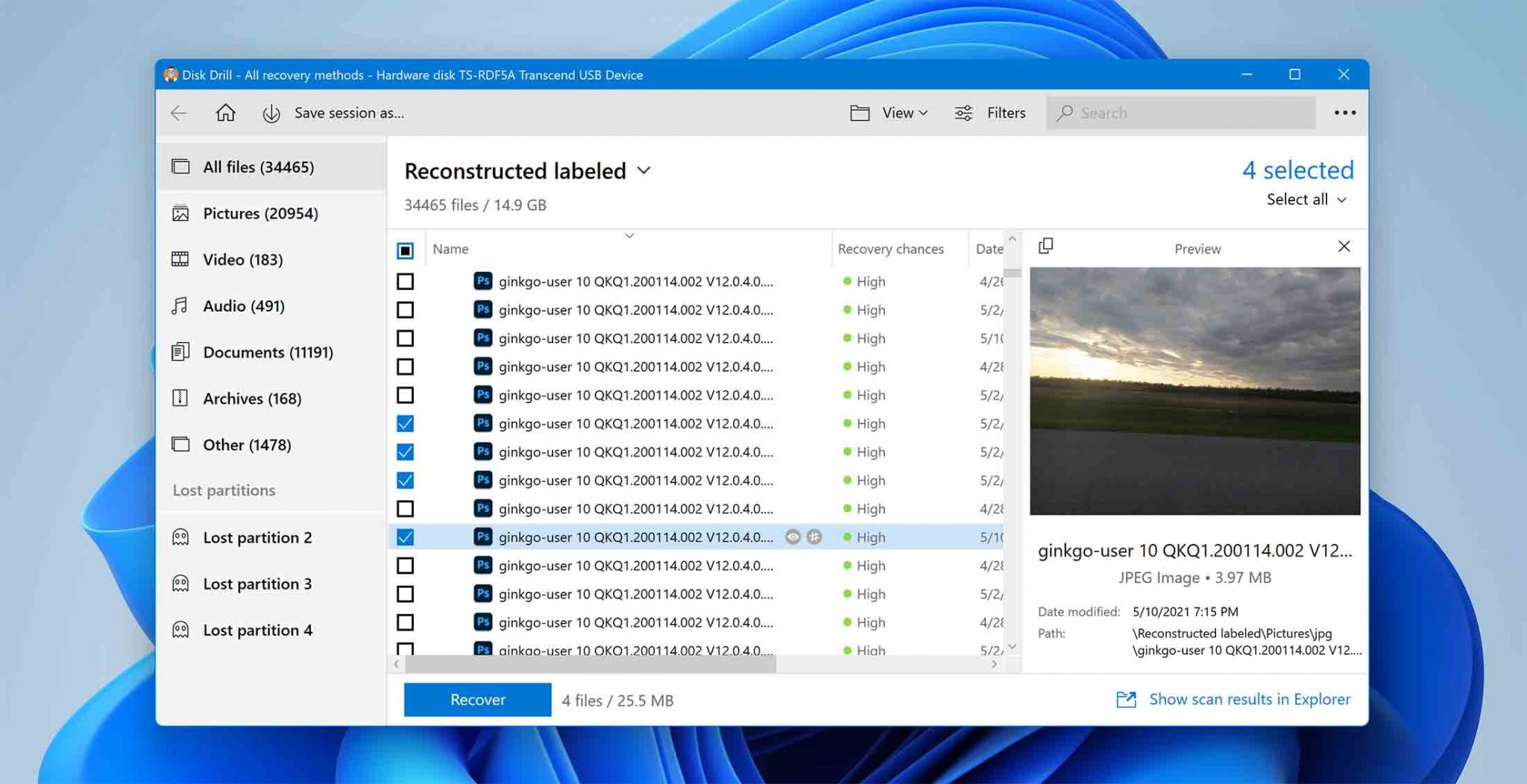The height and width of the screenshot is (784, 1527).
Task: Open the Home screen icon
Action: 225,113
